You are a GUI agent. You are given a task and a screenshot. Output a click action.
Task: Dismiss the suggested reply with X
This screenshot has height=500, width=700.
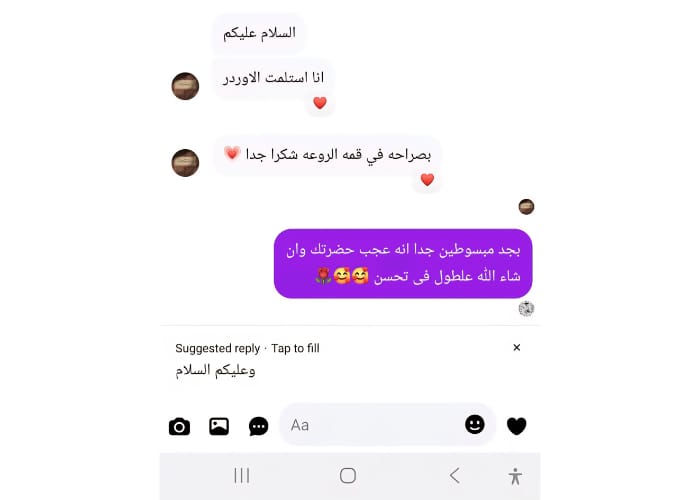517,347
